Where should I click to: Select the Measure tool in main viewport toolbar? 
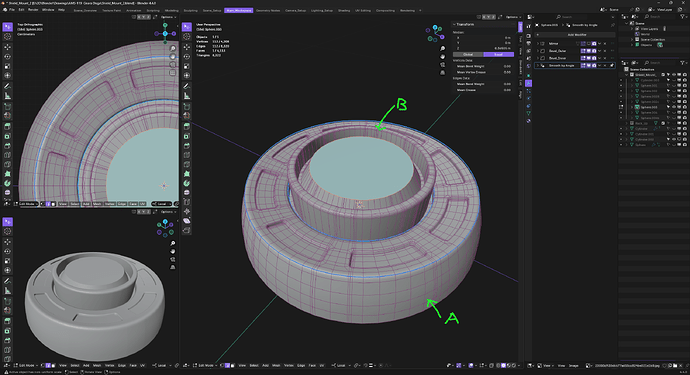187,96
